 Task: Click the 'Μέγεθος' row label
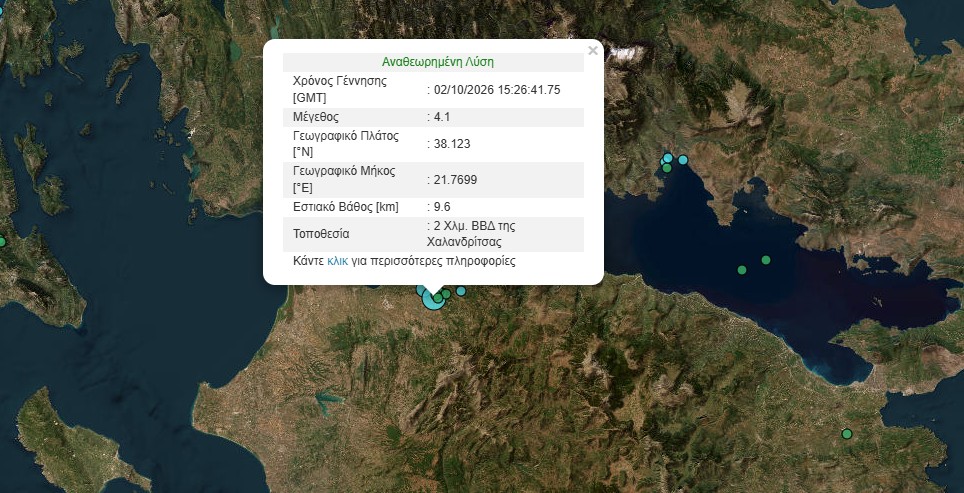click(x=316, y=117)
